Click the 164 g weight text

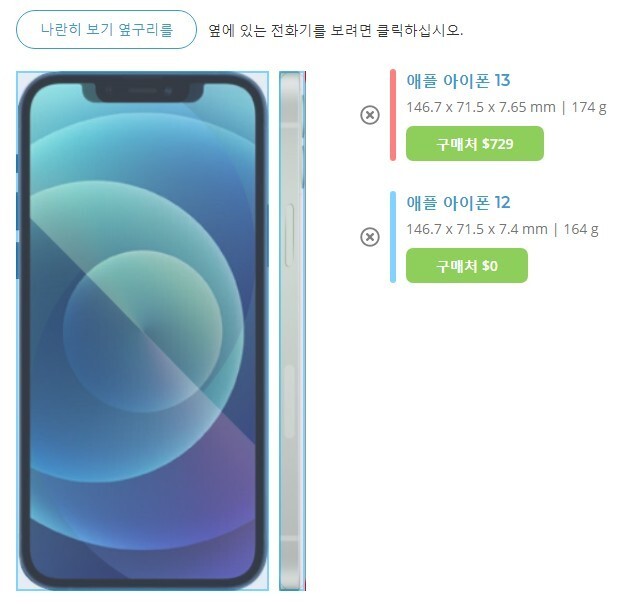tap(581, 229)
